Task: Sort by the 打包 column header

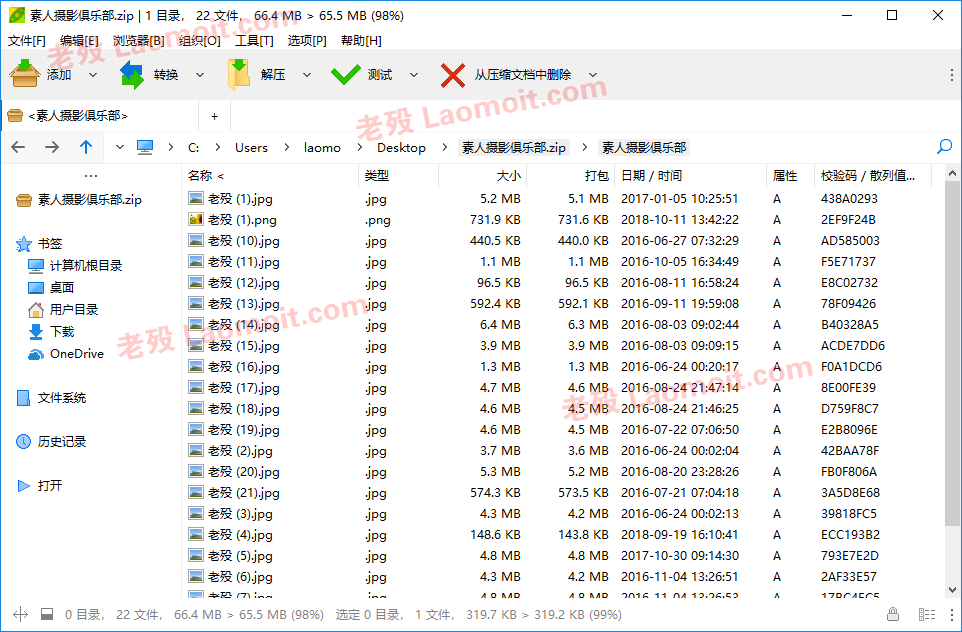Action: pos(571,176)
